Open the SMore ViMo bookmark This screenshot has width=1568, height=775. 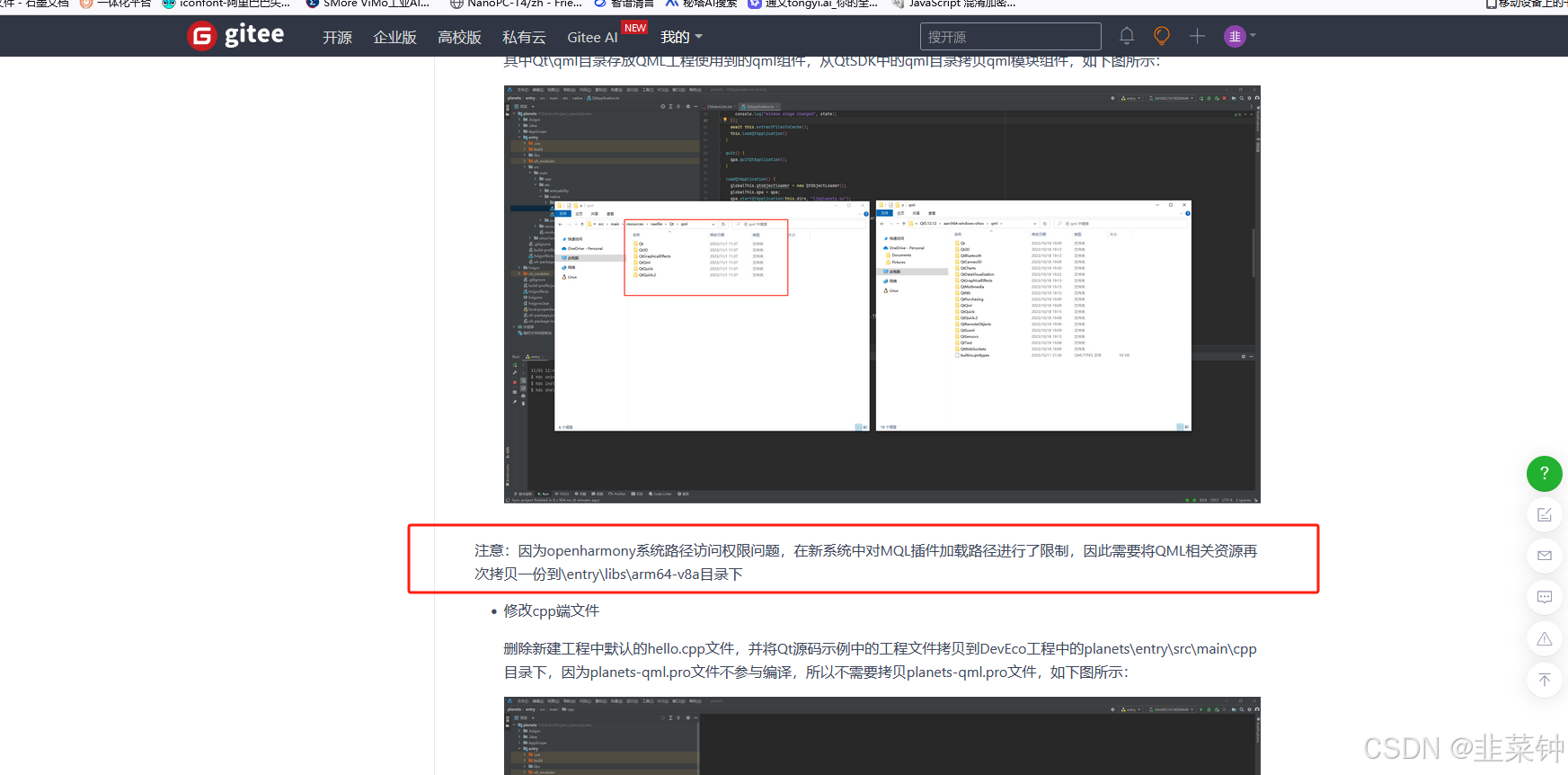pos(368,4)
